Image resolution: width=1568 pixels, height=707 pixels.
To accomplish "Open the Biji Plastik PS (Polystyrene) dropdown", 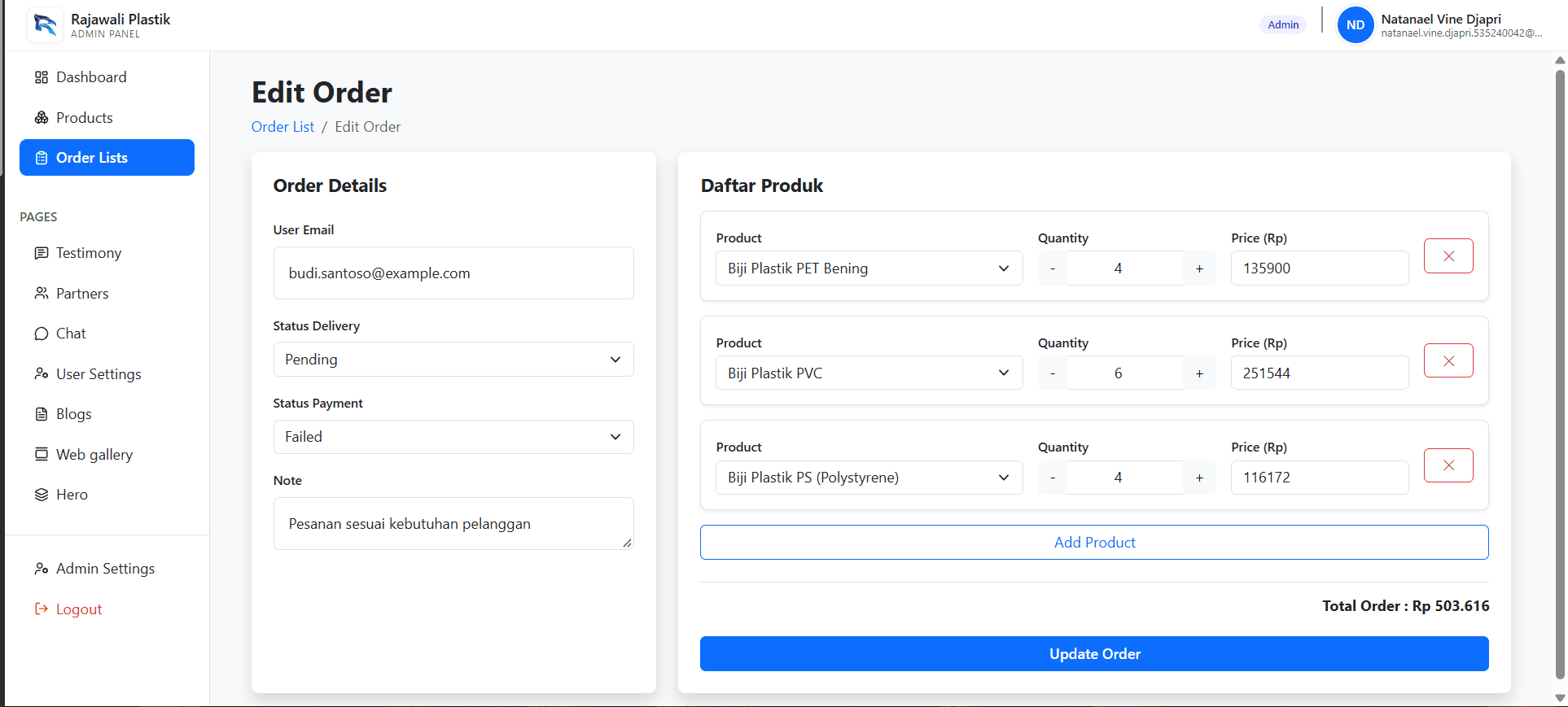I will (869, 478).
